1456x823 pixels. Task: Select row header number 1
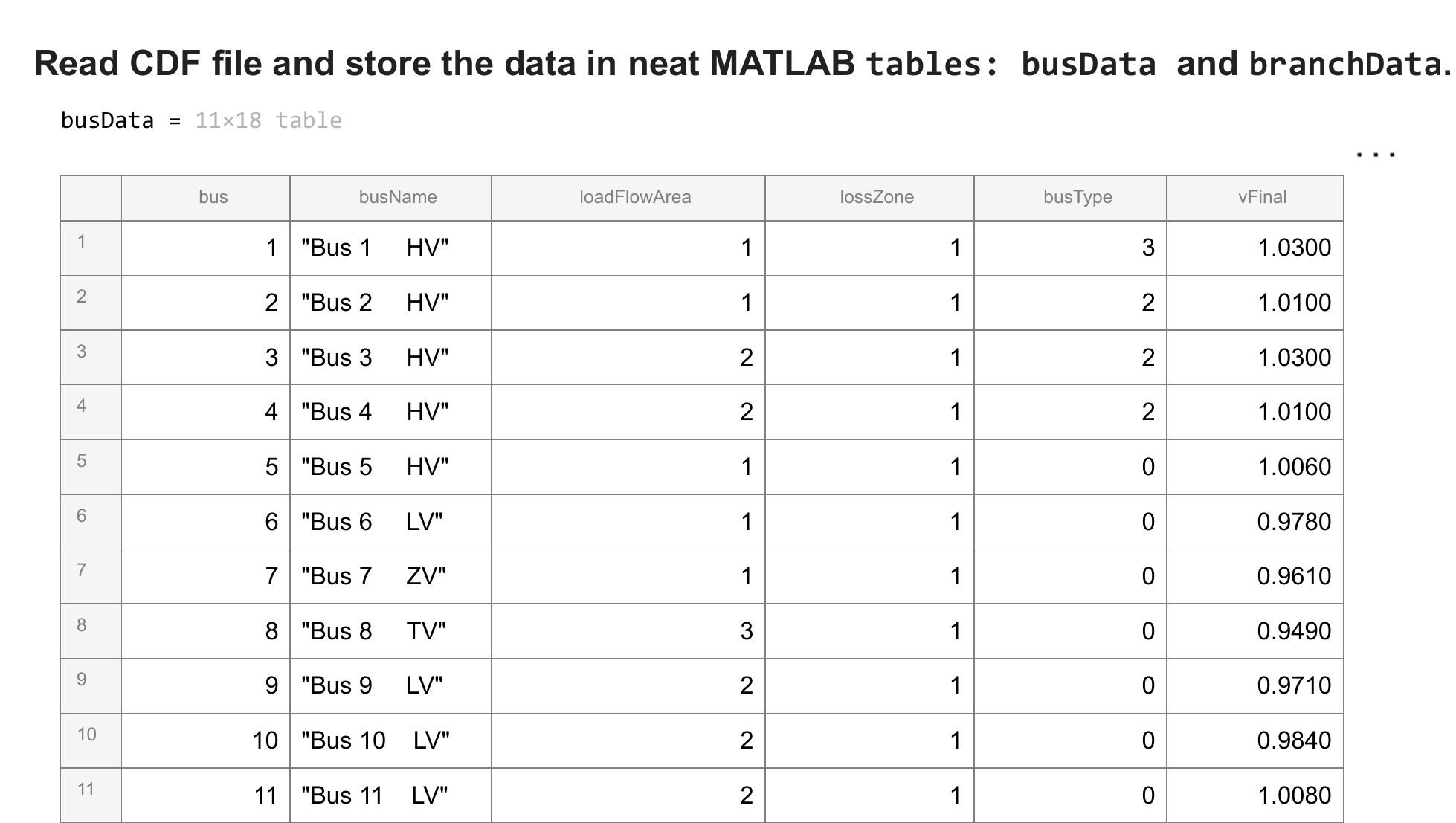tap(91, 248)
